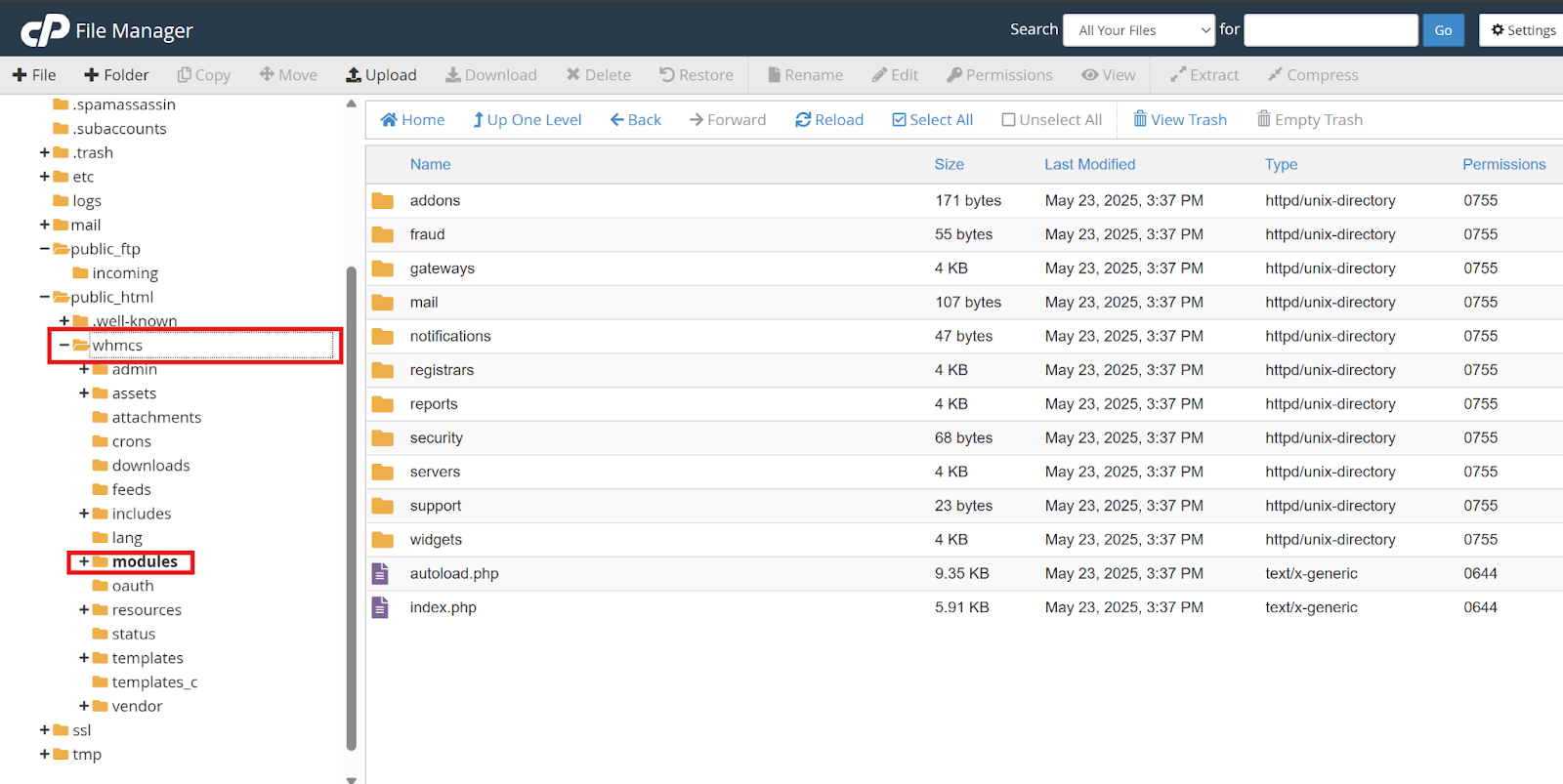Viewport: 1563px width, 784px height.
Task: Click the gateways folder icon
Action: point(383,268)
